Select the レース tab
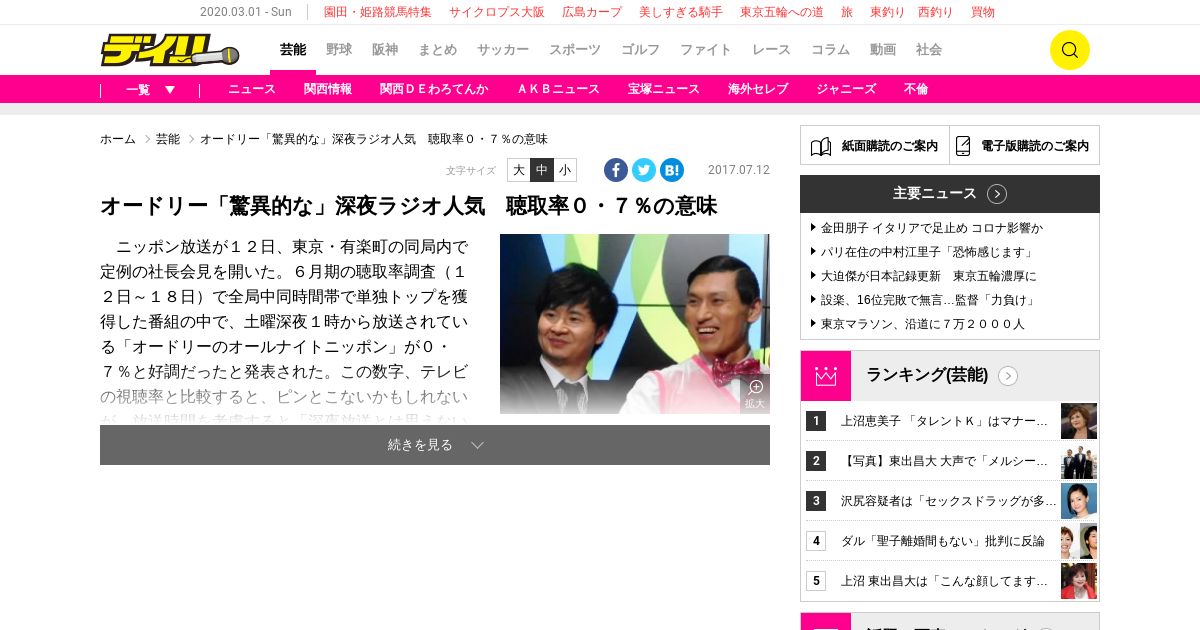Image resolution: width=1200 pixels, height=630 pixels. pyautogui.click(x=771, y=50)
